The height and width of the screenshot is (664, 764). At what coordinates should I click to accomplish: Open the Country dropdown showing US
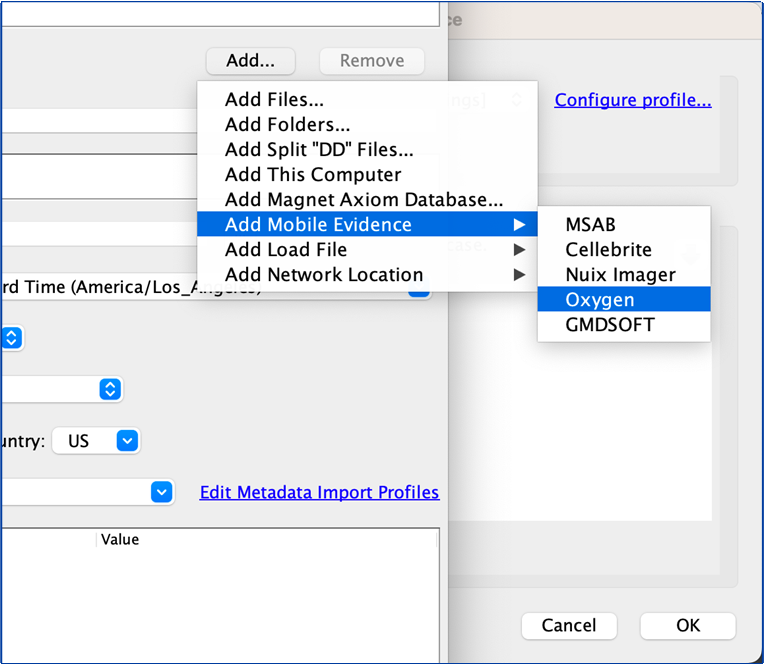click(96, 441)
